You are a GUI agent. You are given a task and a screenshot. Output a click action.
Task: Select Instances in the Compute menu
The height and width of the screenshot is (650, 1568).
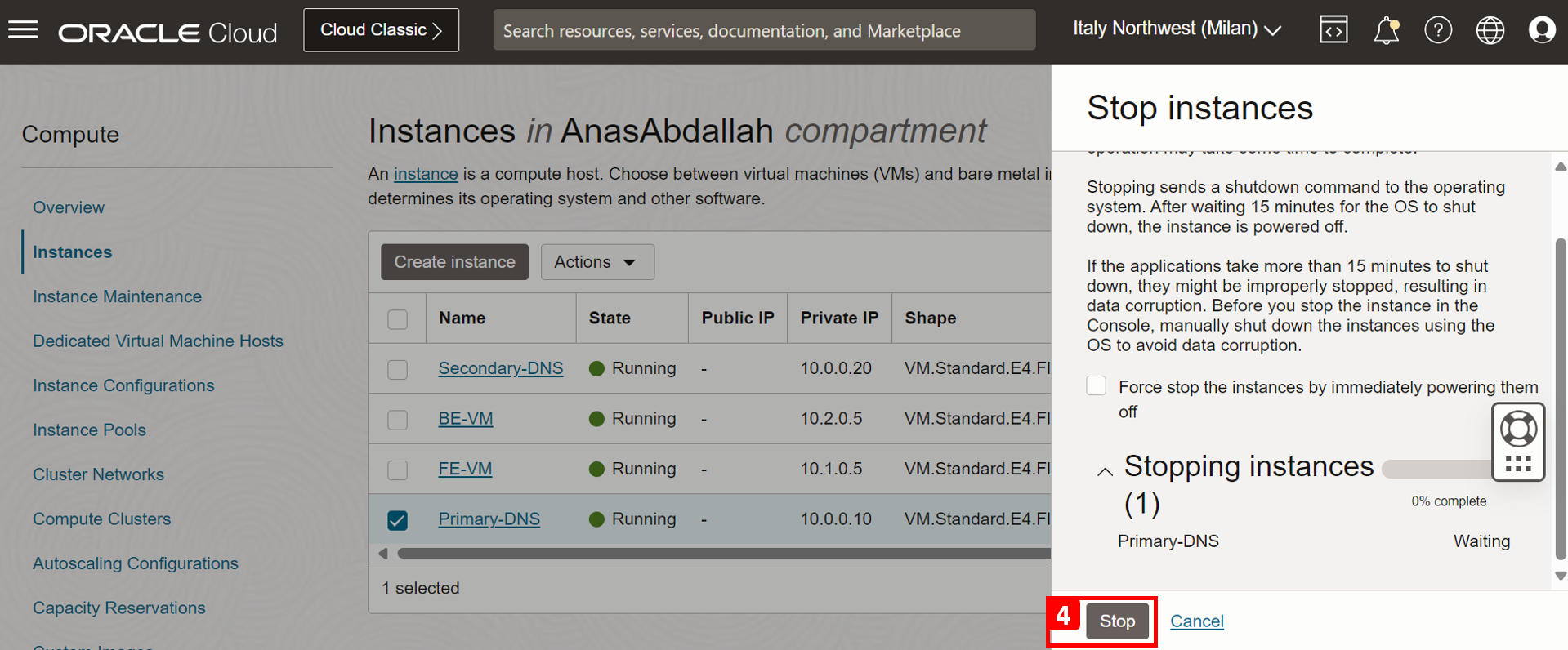pyautogui.click(x=73, y=252)
